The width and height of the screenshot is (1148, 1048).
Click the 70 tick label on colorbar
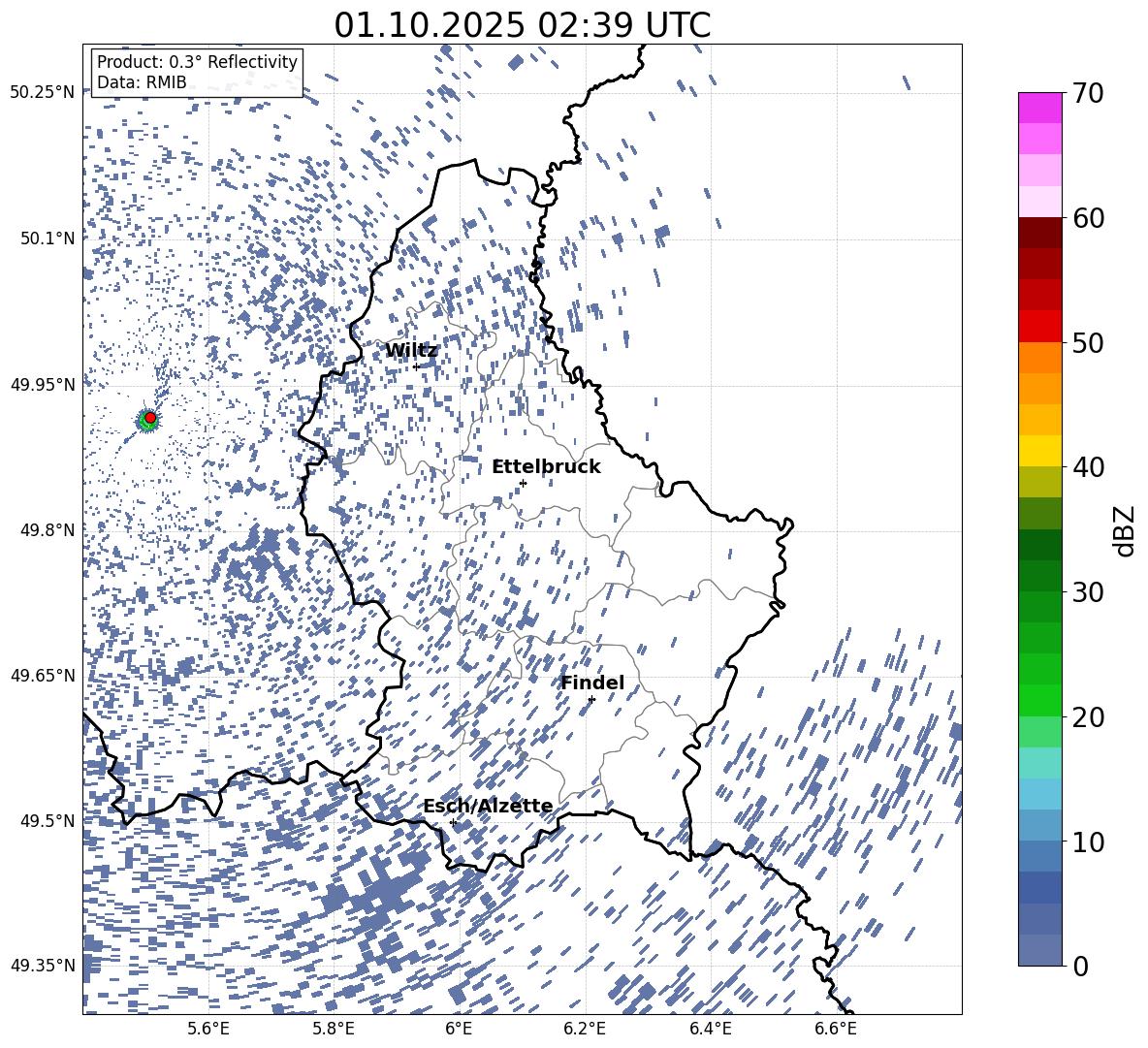point(1089,93)
